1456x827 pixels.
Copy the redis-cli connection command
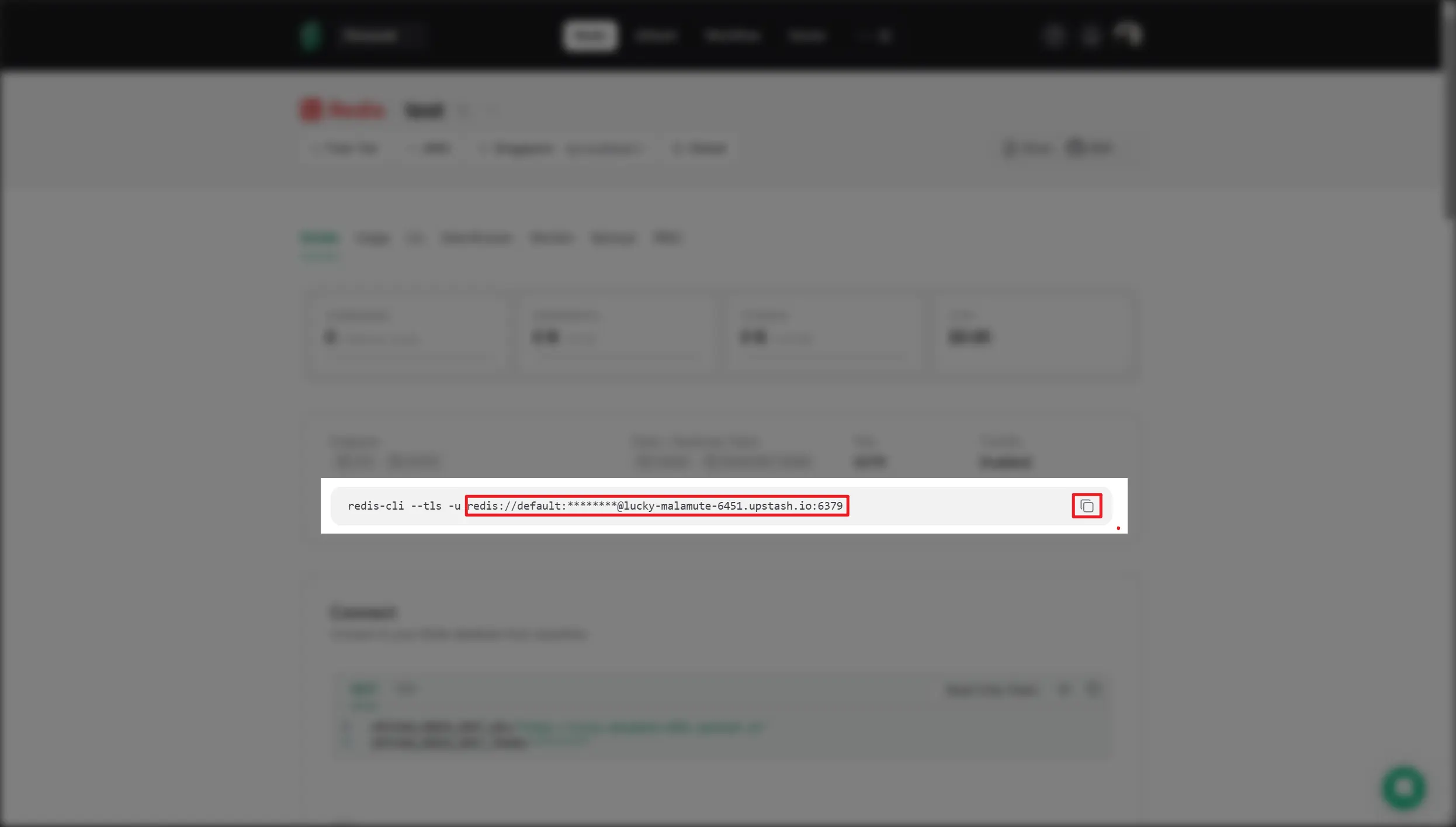tap(1086, 506)
